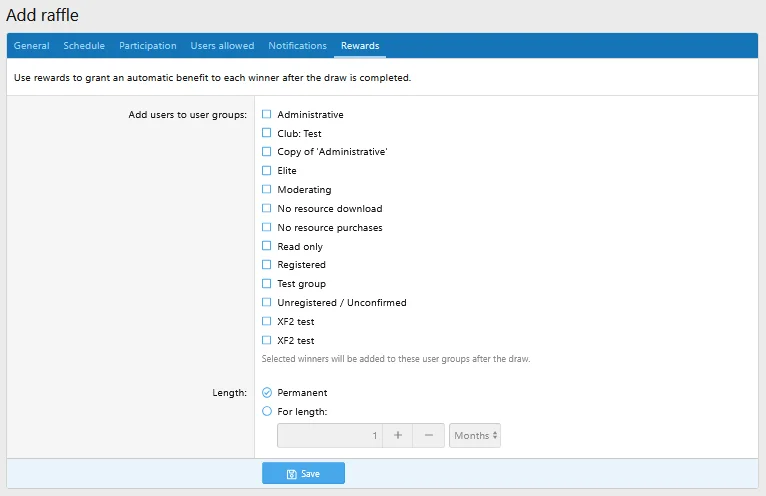
Task: Click the 'Length:' field label
Action: point(230,393)
